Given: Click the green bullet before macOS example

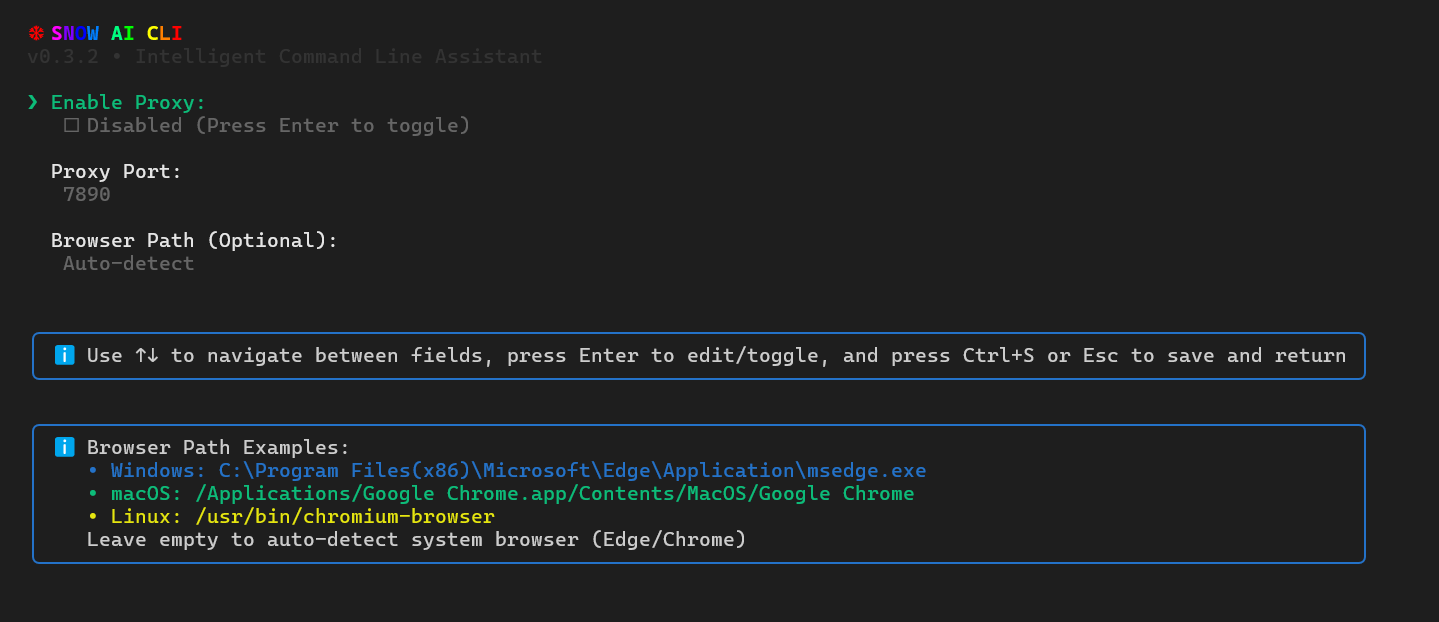Looking at the screenshot, I should [93, 493].
